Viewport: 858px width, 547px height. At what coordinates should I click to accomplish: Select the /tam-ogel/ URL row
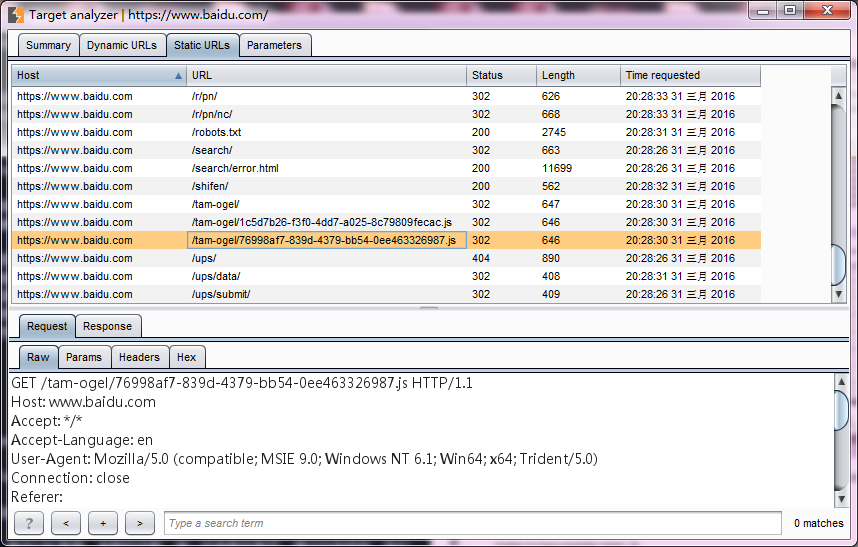click(x=386, y=205)
